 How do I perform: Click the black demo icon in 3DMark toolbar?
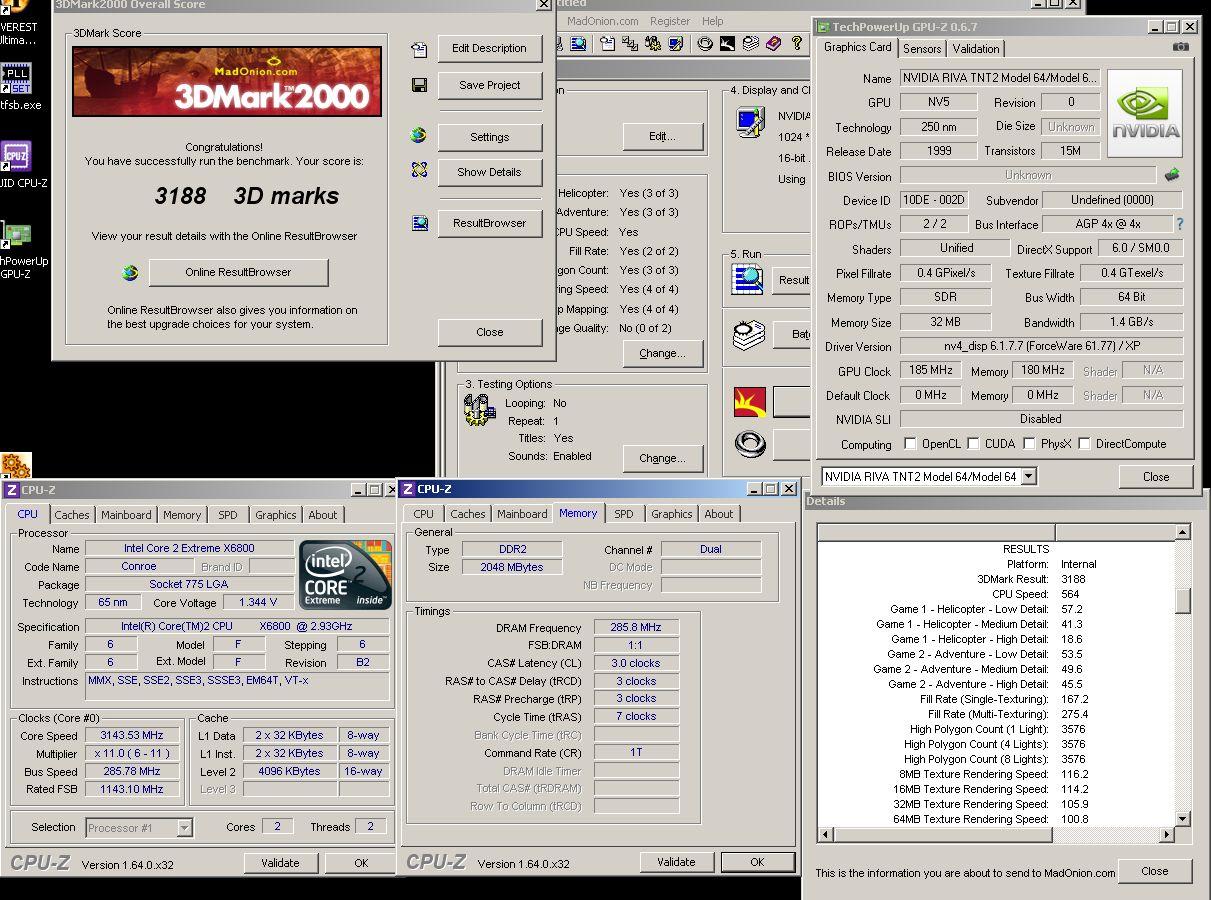[727, 44]
